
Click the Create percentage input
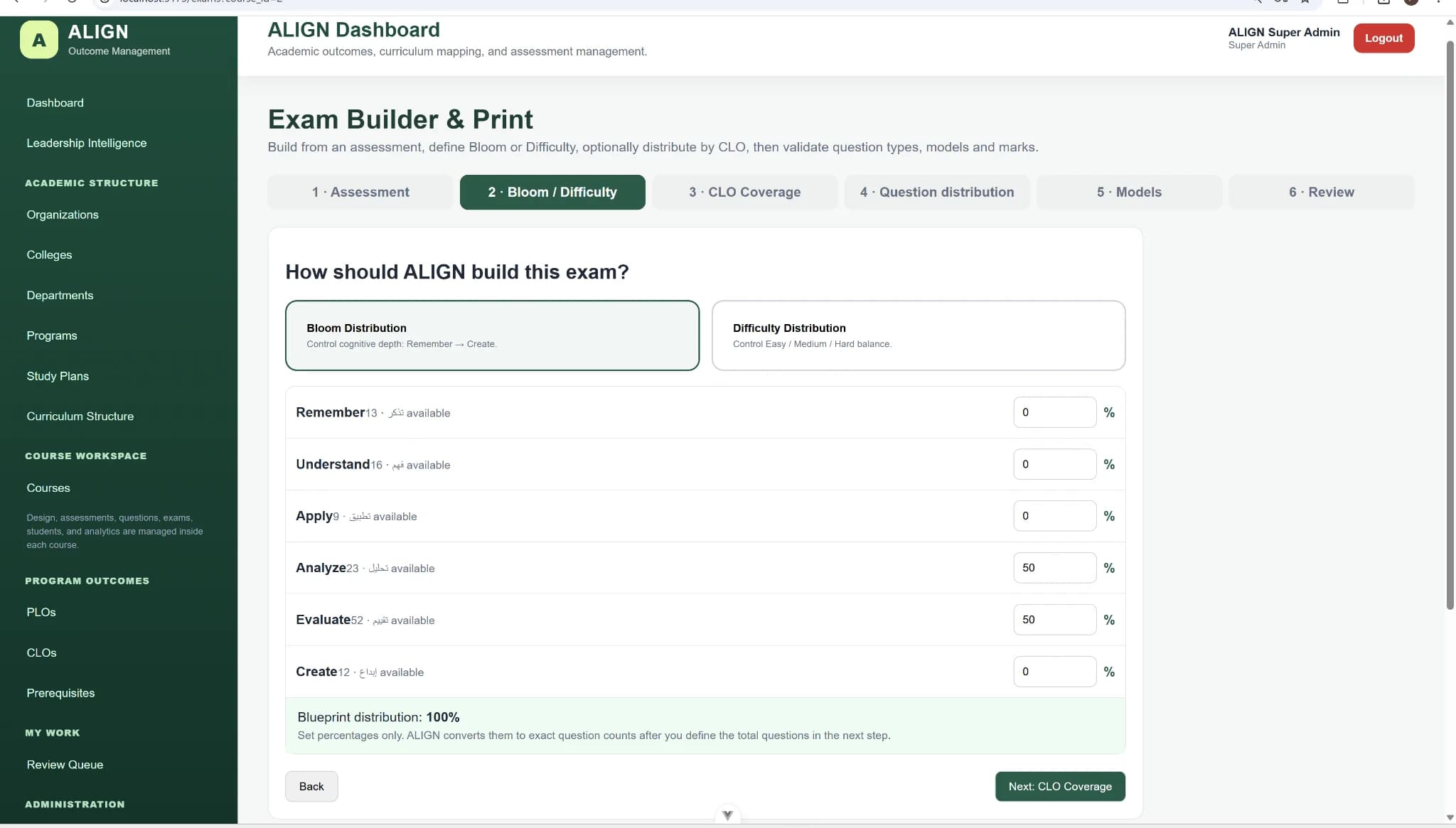pos(1054,672)
